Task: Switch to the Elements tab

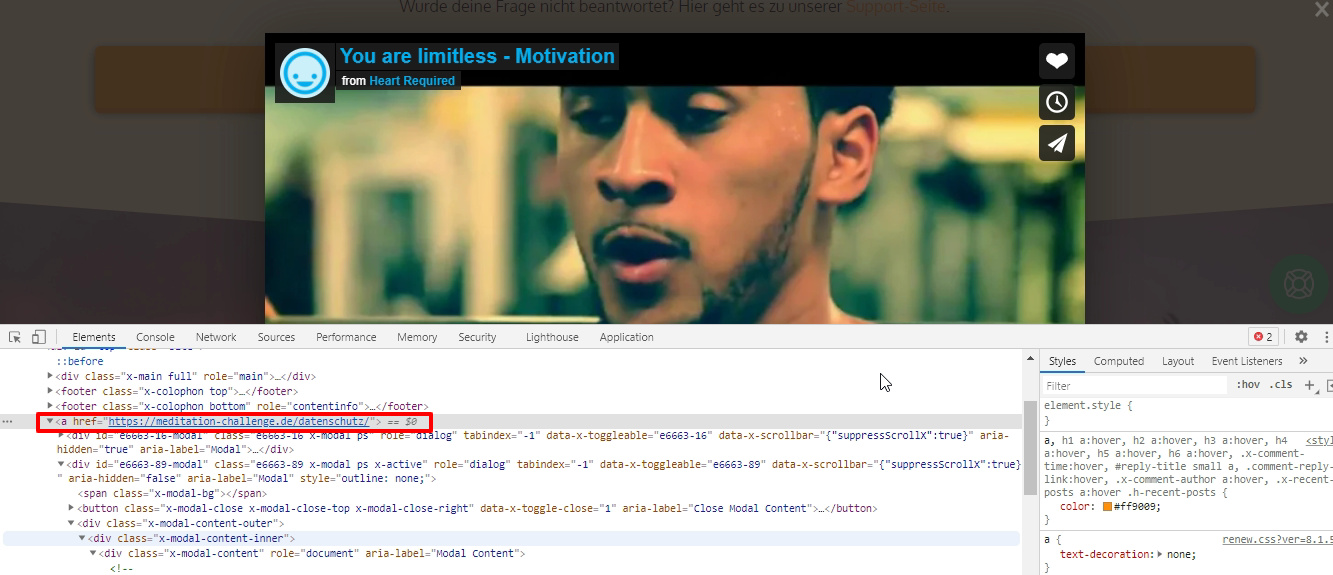Action: coord(94,337)
